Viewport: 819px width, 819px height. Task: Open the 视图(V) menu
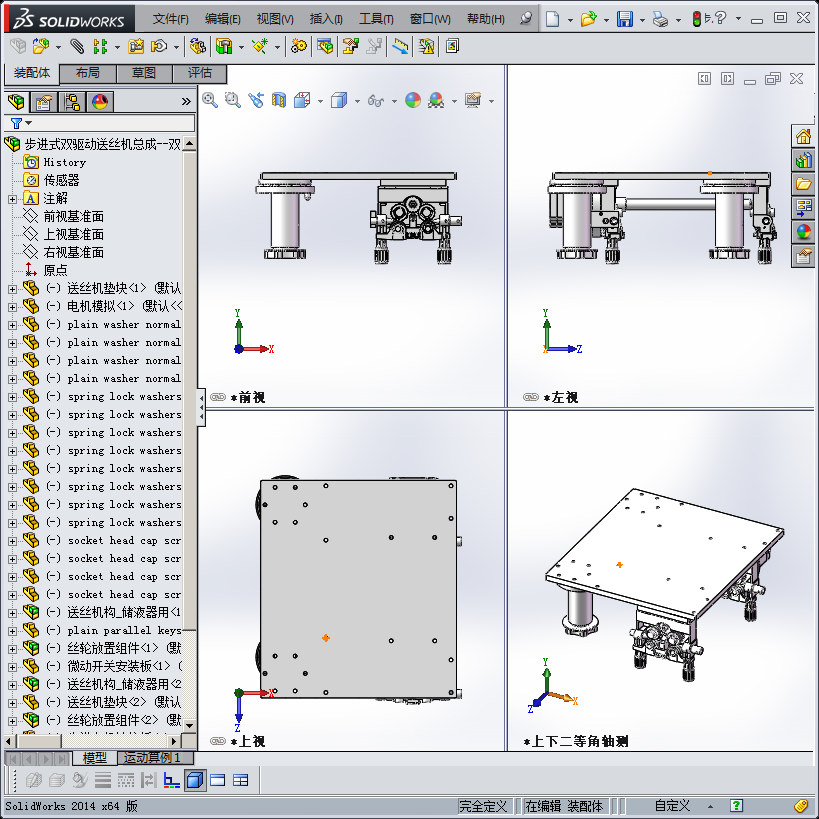(275, 19)
